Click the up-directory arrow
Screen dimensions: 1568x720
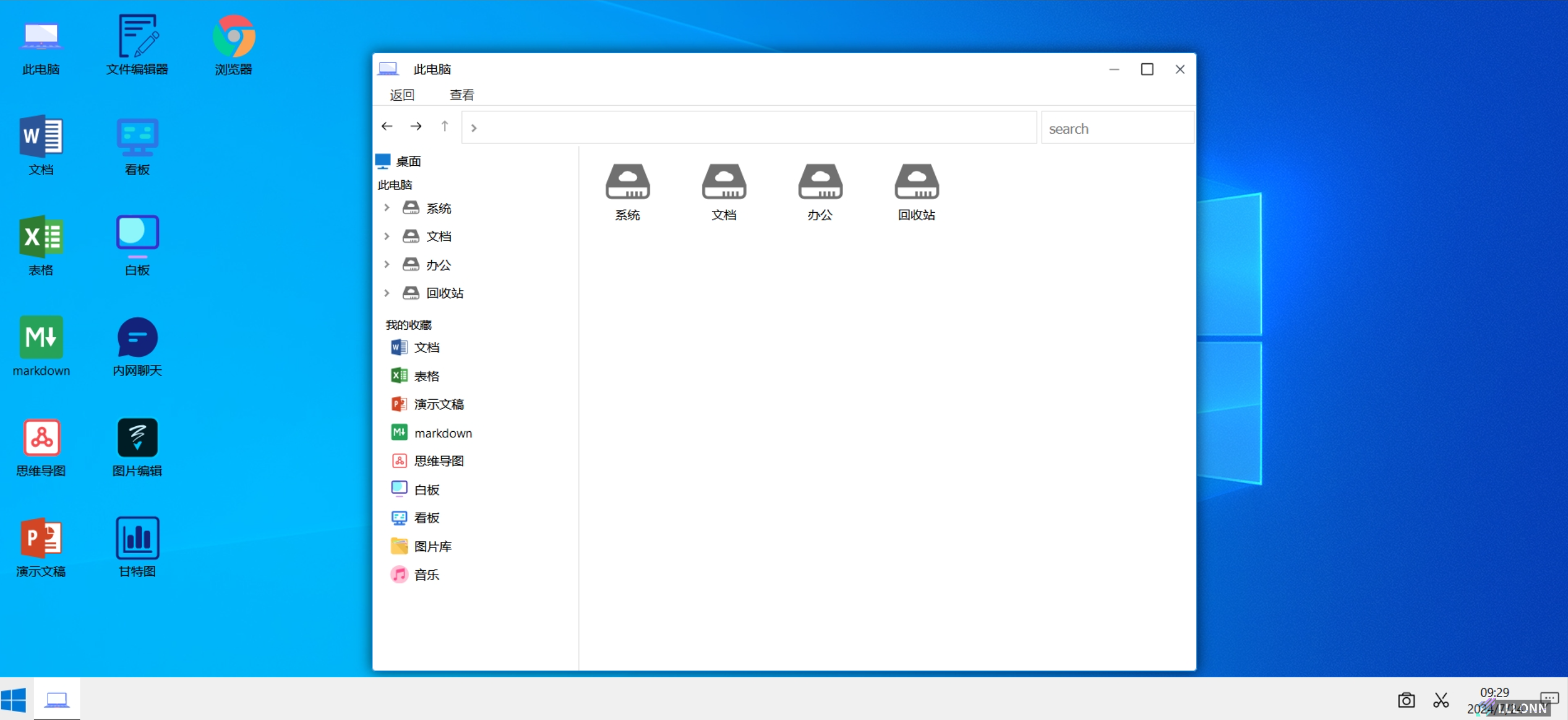(445, 127)
